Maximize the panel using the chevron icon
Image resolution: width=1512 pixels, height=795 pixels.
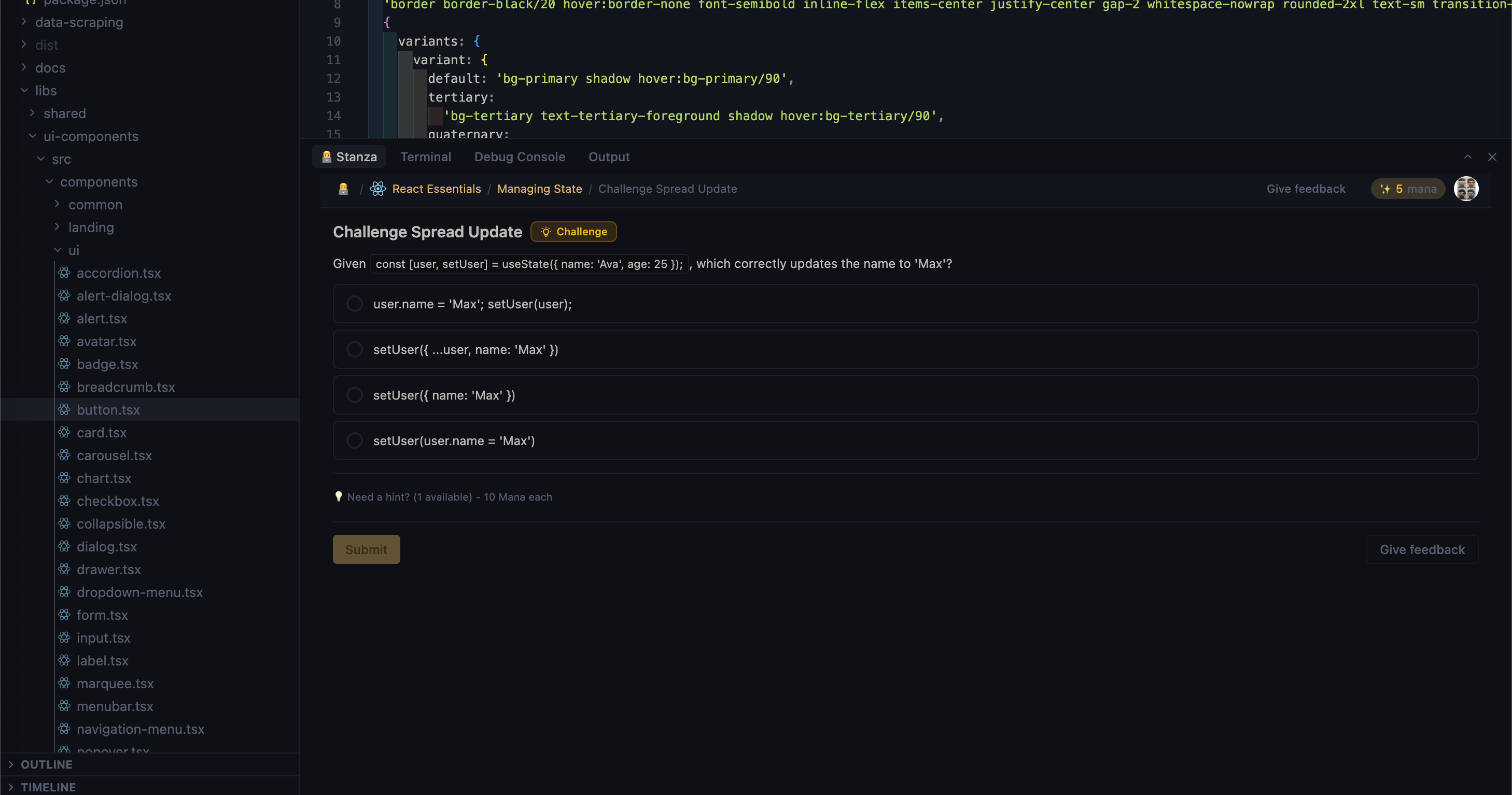click(x=1467, y=157)
